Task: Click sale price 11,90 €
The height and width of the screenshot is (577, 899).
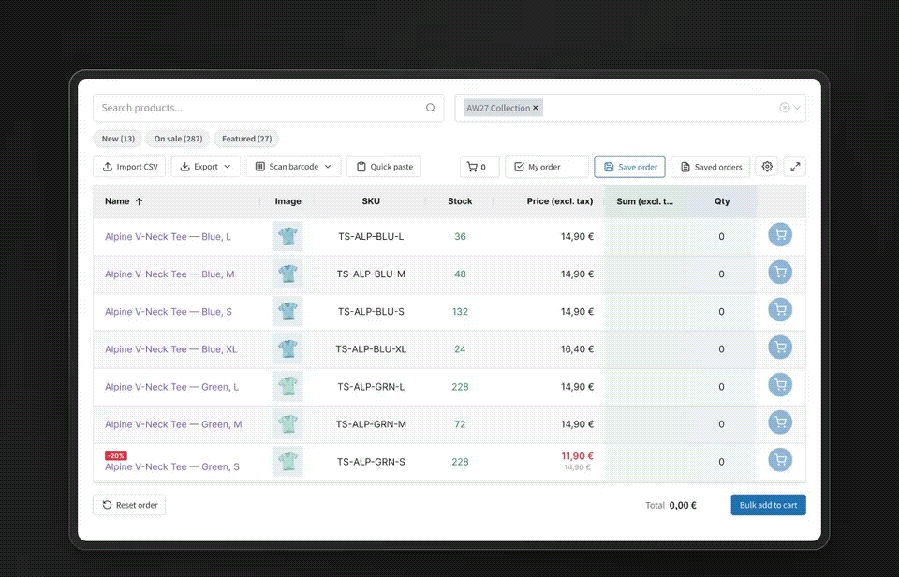Action: [x=577, y=456]
